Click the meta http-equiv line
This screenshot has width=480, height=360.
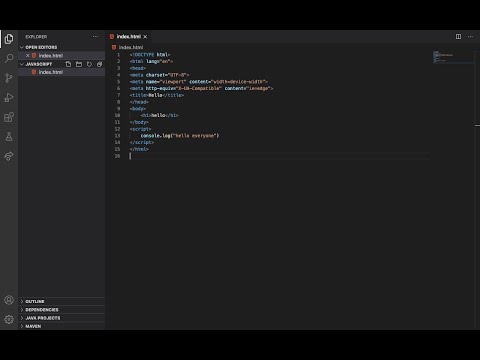pos(201,88)
